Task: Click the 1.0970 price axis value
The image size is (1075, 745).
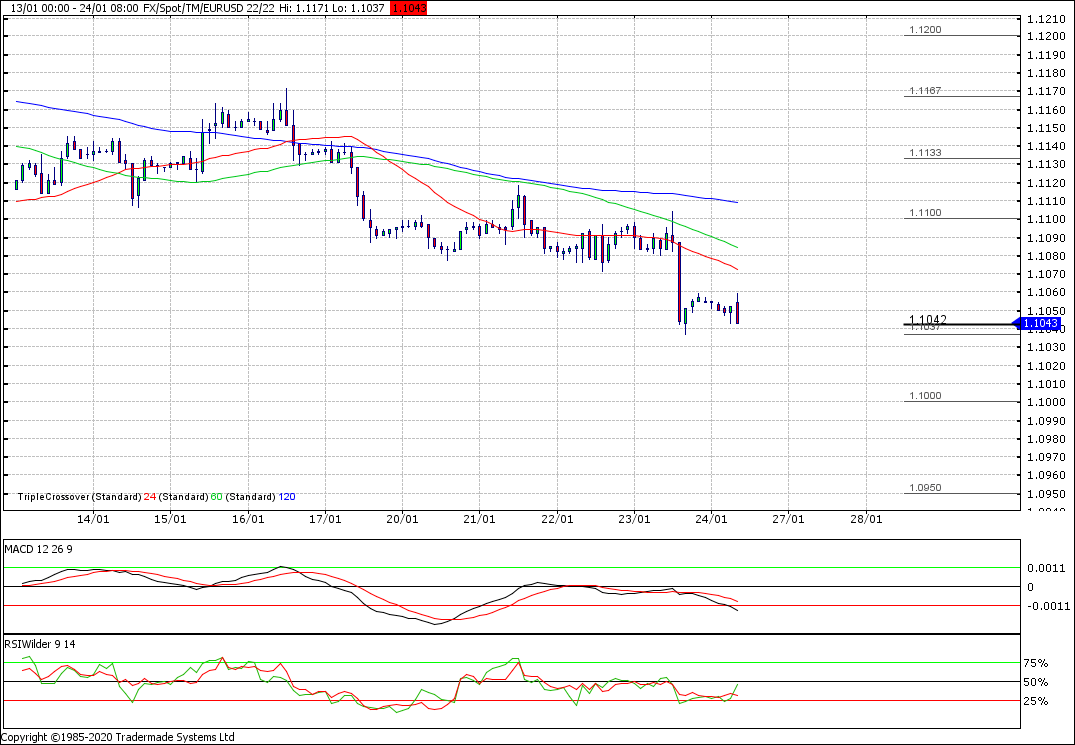Action: coord(1046,457)
